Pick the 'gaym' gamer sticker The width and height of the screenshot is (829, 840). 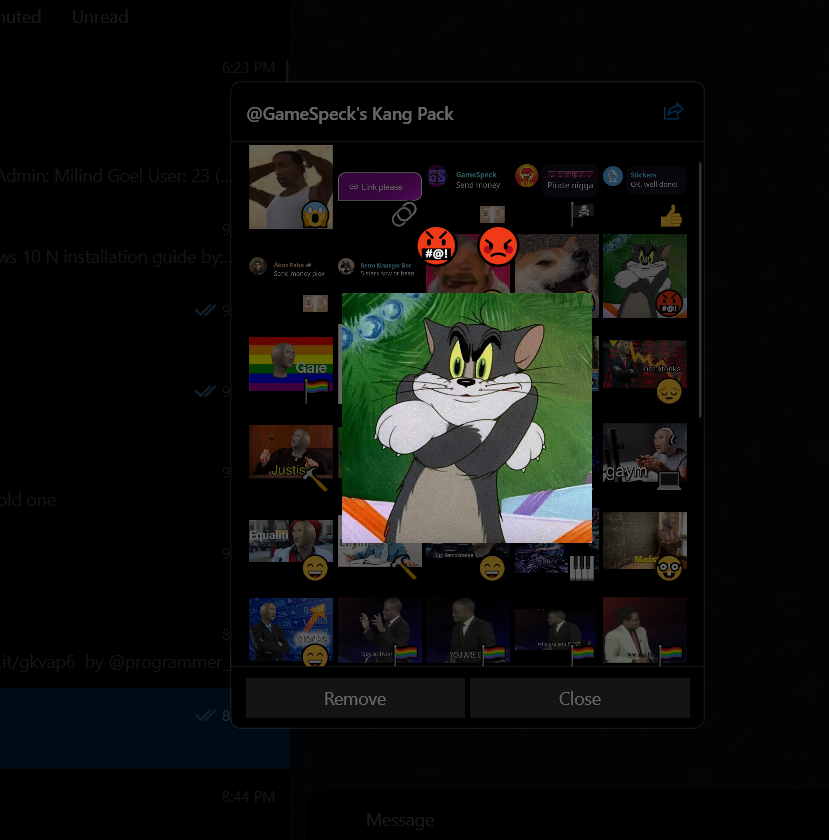click(x=645, y=453)
